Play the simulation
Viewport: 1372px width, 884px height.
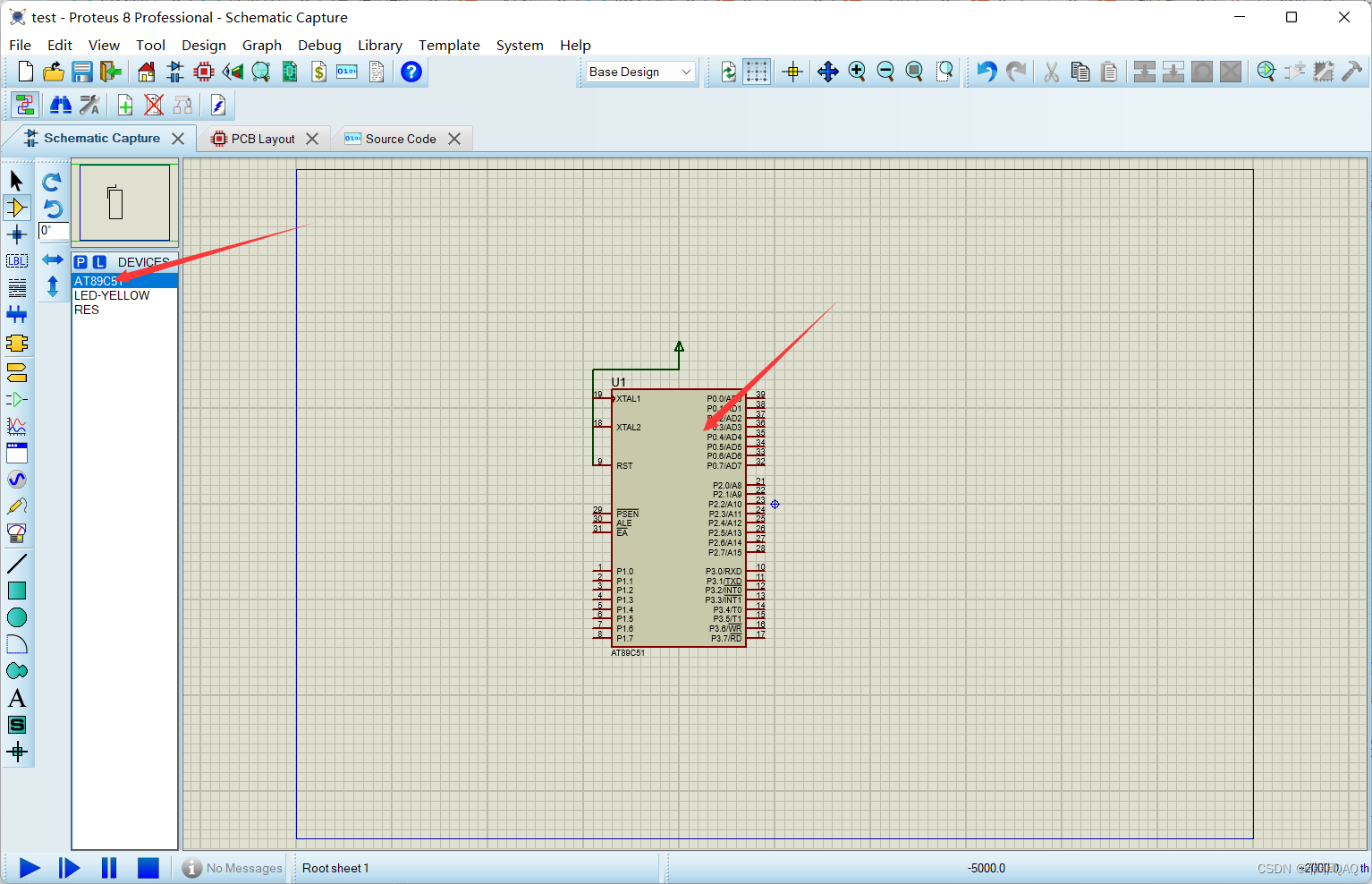coord(30,868)
